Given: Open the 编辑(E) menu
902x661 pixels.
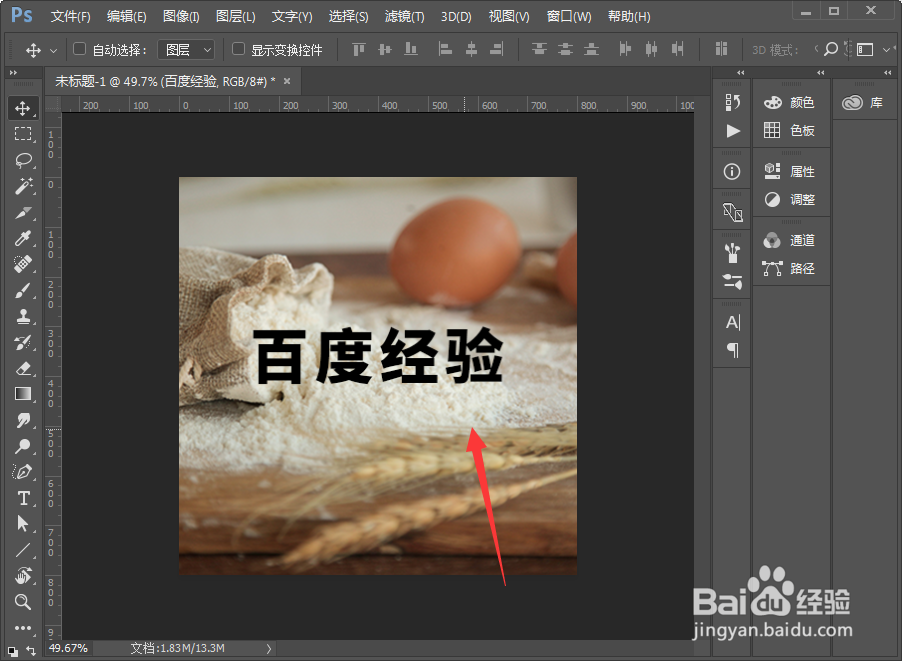Looking at the screenshot, I should tap(127, 16).
